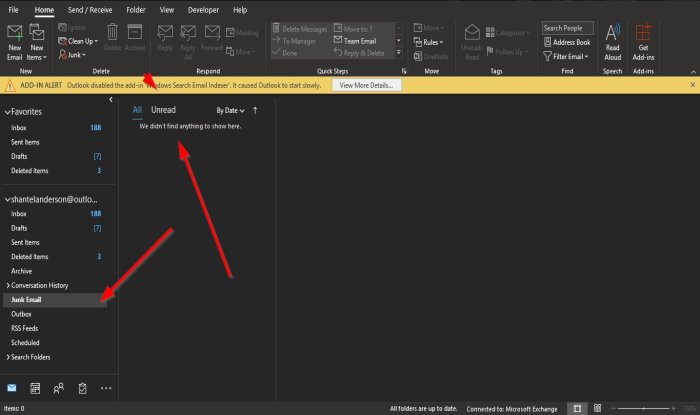Open the Categorize dropdown
The image size is (700, 415).
pos(508,33)
